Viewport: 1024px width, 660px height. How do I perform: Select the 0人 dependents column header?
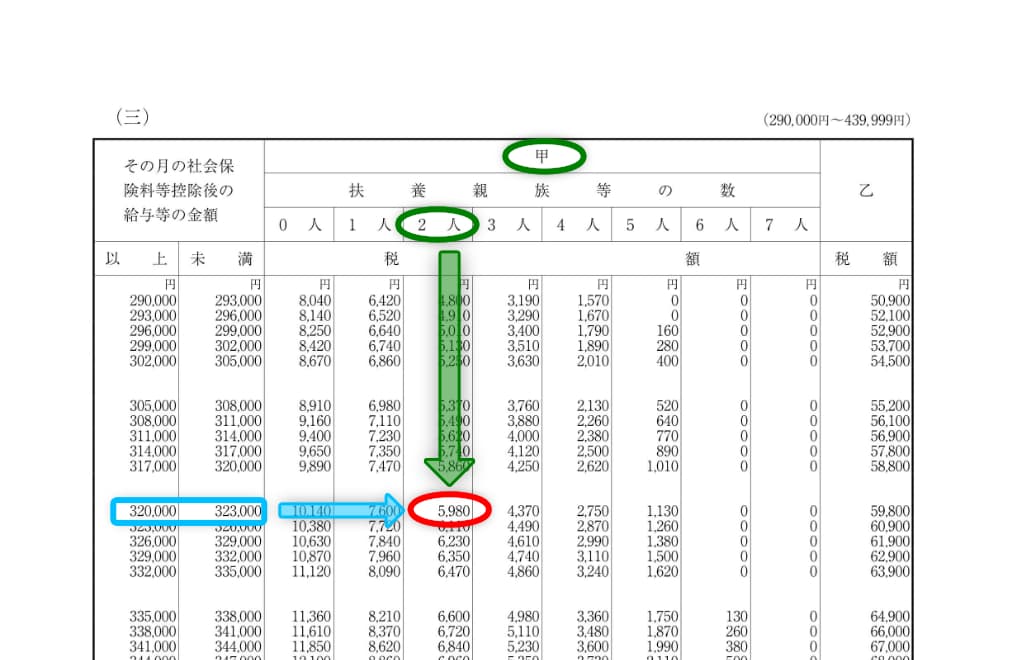(x=300, y=225)
